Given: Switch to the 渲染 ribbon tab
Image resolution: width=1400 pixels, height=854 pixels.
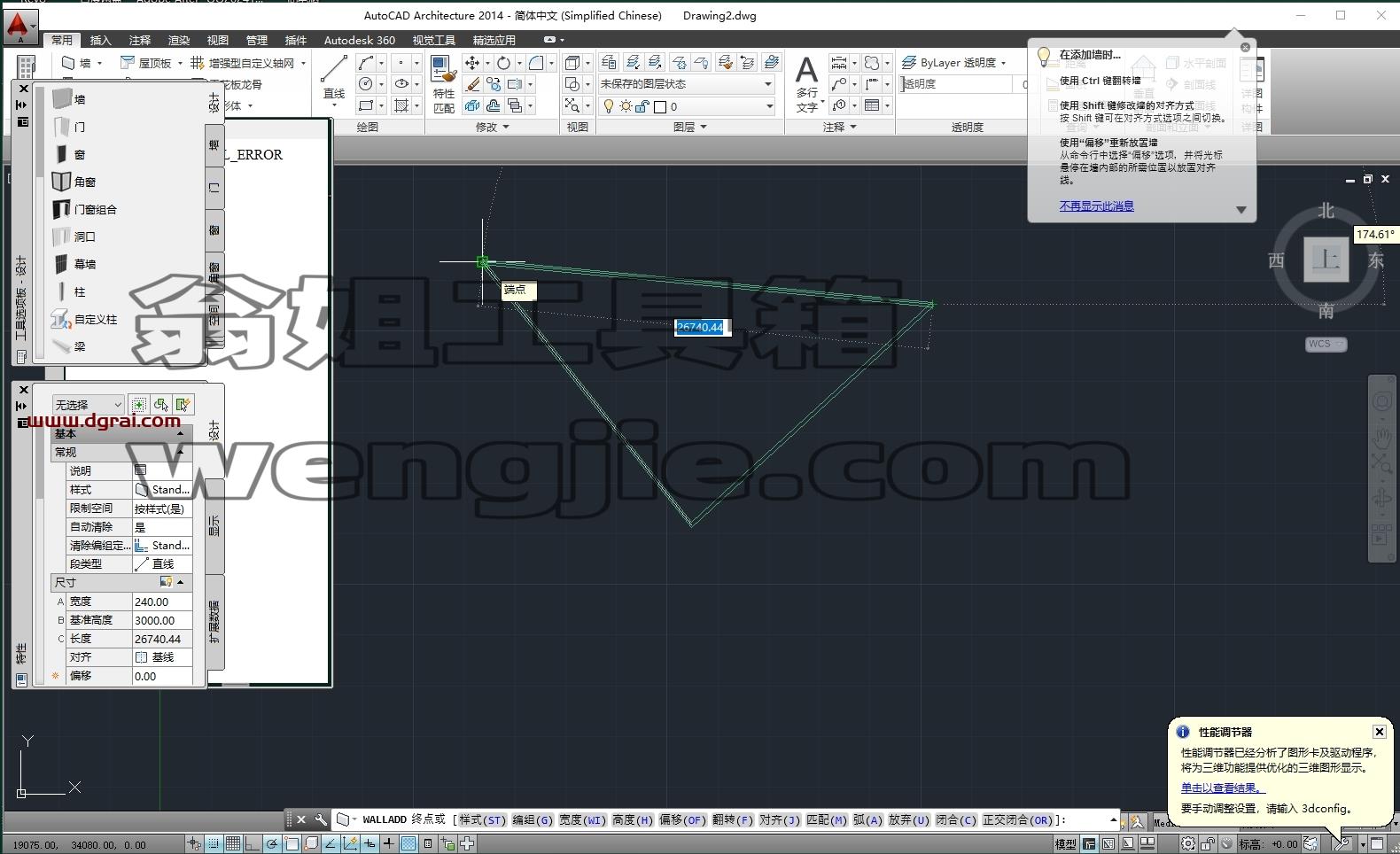Looking at the screenshot, I should pyautogui.click(x=179, y=40).
